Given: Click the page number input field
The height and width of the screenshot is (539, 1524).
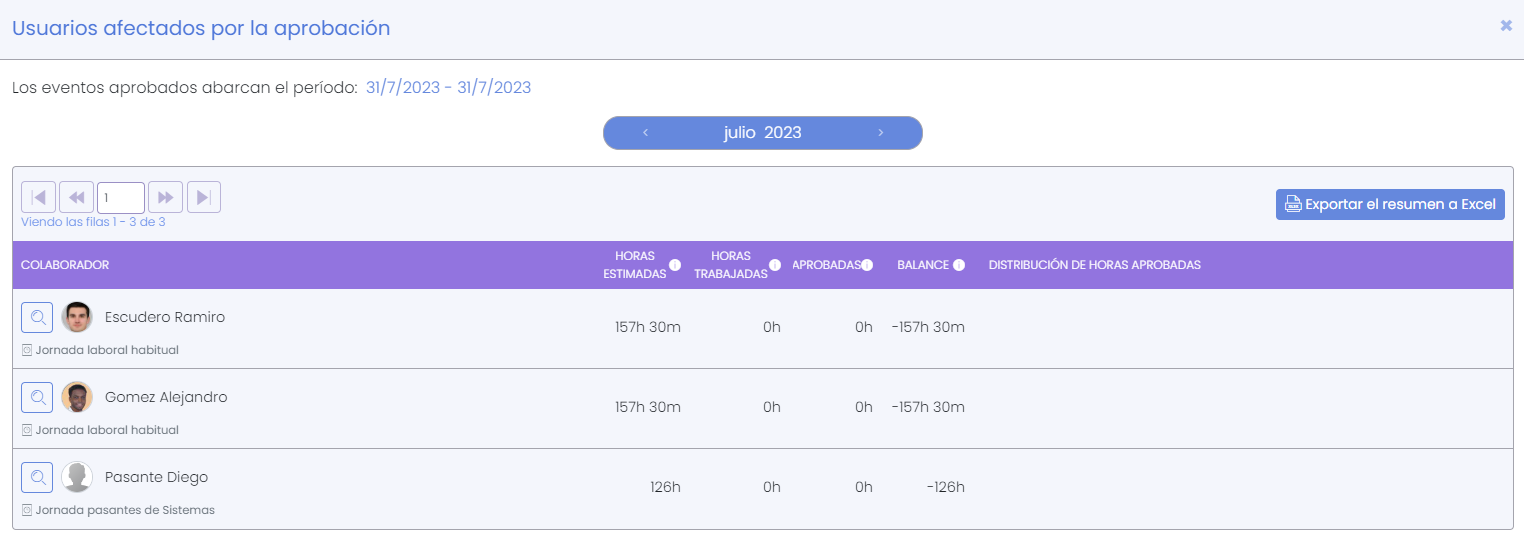Looking at the screenshot, I should pyautogui.click(x=121, y=197).
